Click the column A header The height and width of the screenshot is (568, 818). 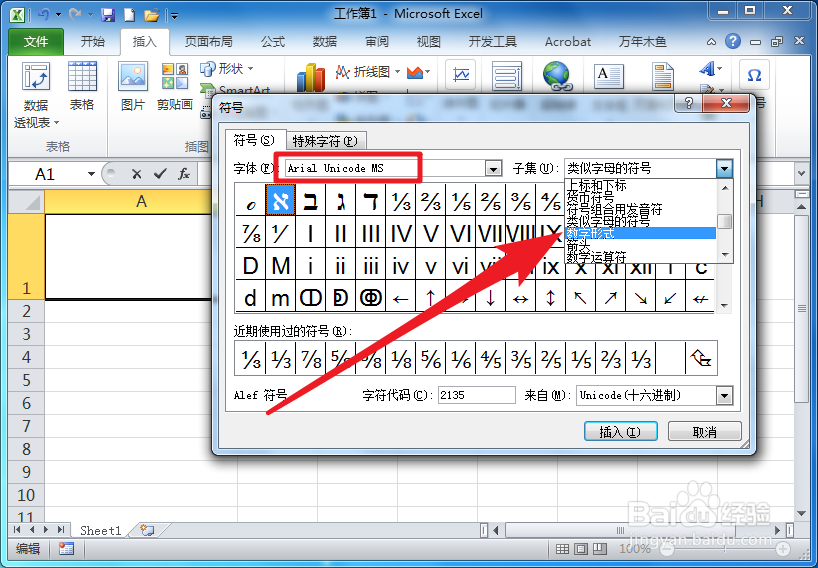coord(141,201)
